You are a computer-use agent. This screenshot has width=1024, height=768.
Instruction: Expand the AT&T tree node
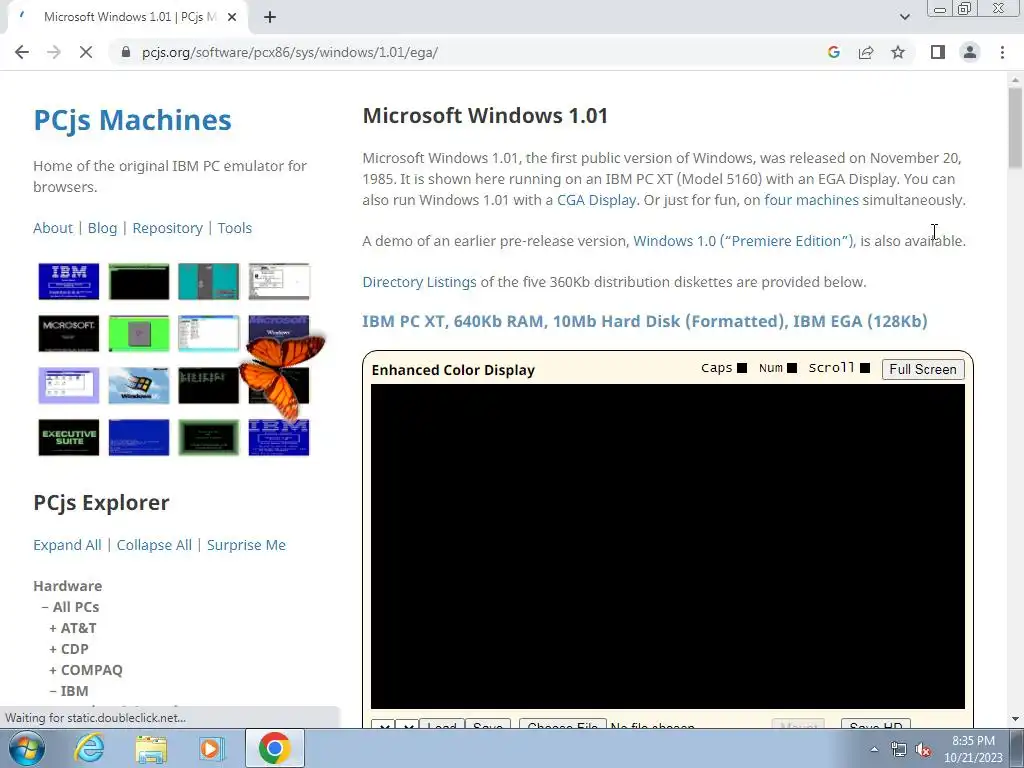[73, 628]
